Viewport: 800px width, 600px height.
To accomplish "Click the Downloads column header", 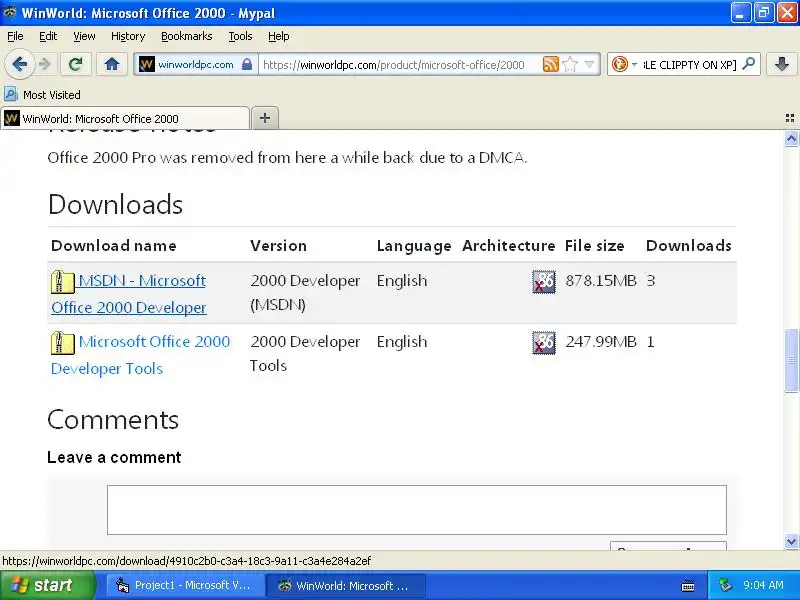I will click(x=689, y=245).
